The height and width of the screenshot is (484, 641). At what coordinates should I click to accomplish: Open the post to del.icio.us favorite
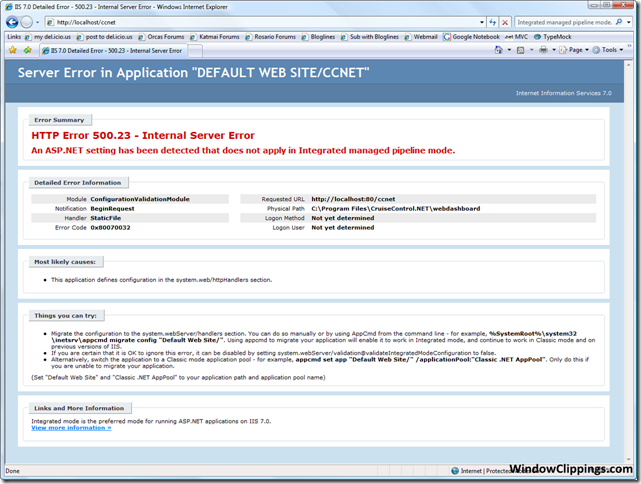coord(105,37)
